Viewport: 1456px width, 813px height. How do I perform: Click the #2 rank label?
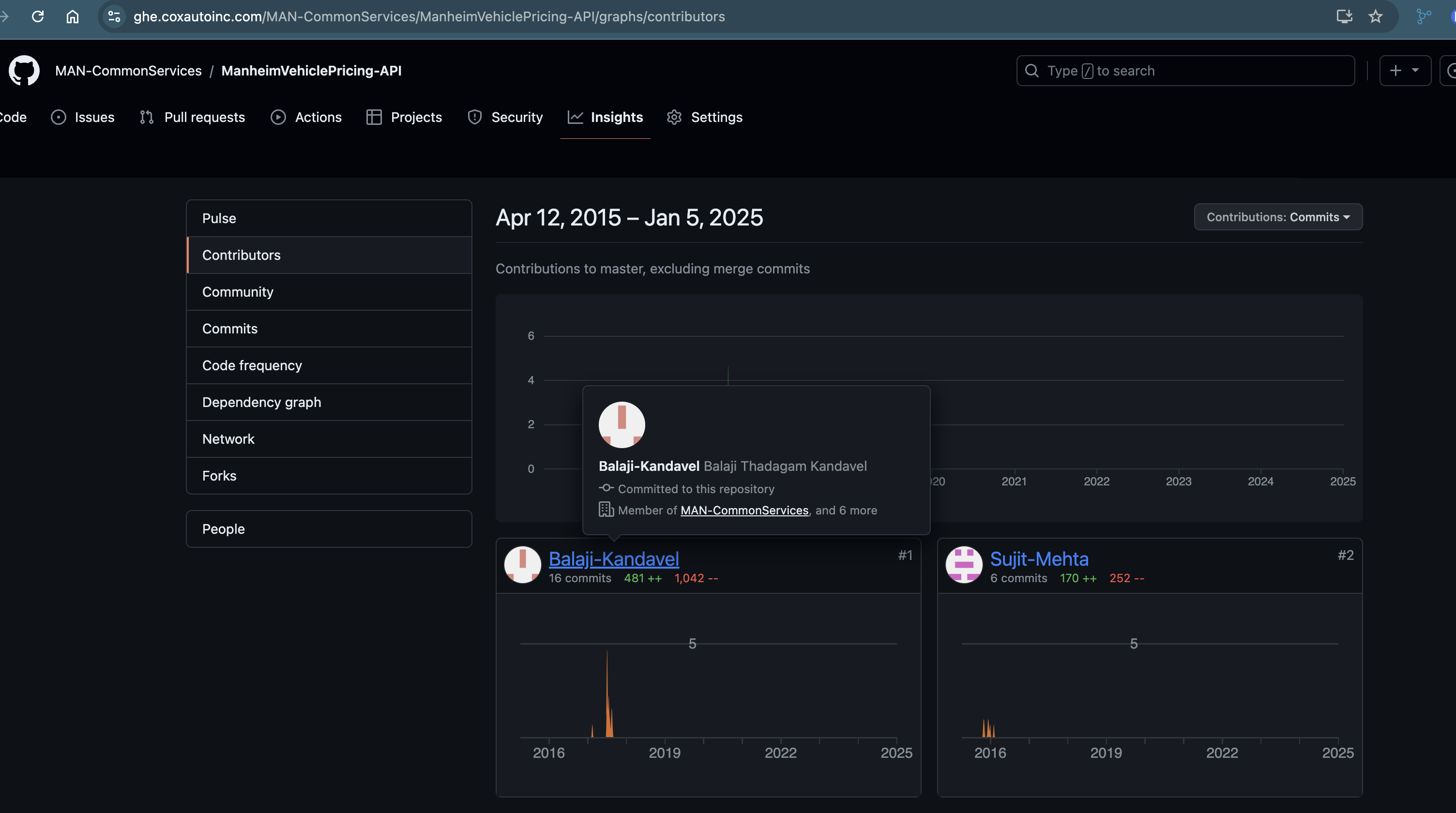tap(1345, 556)
